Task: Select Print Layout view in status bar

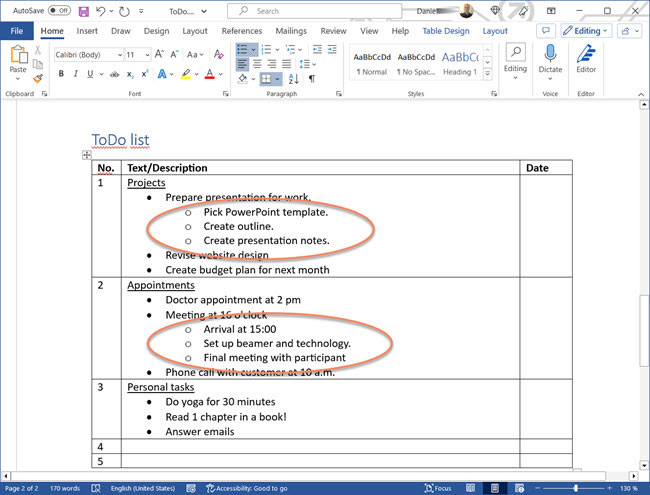Action: [495, 488]
